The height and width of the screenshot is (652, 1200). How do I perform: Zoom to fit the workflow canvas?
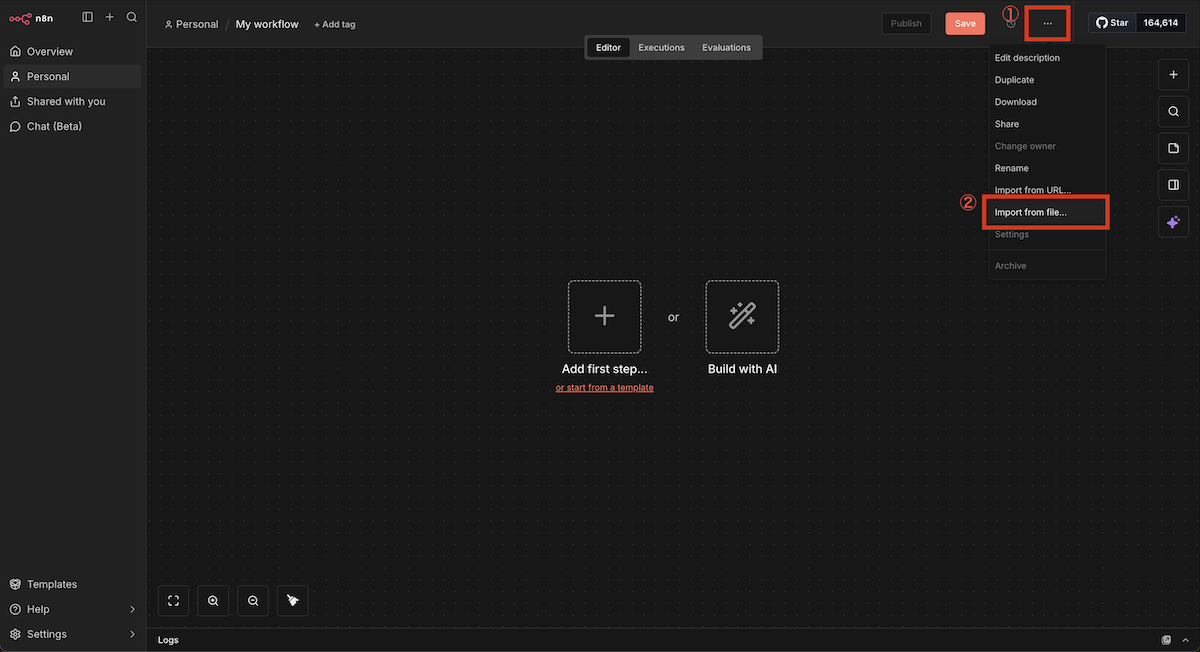[173, 600]
